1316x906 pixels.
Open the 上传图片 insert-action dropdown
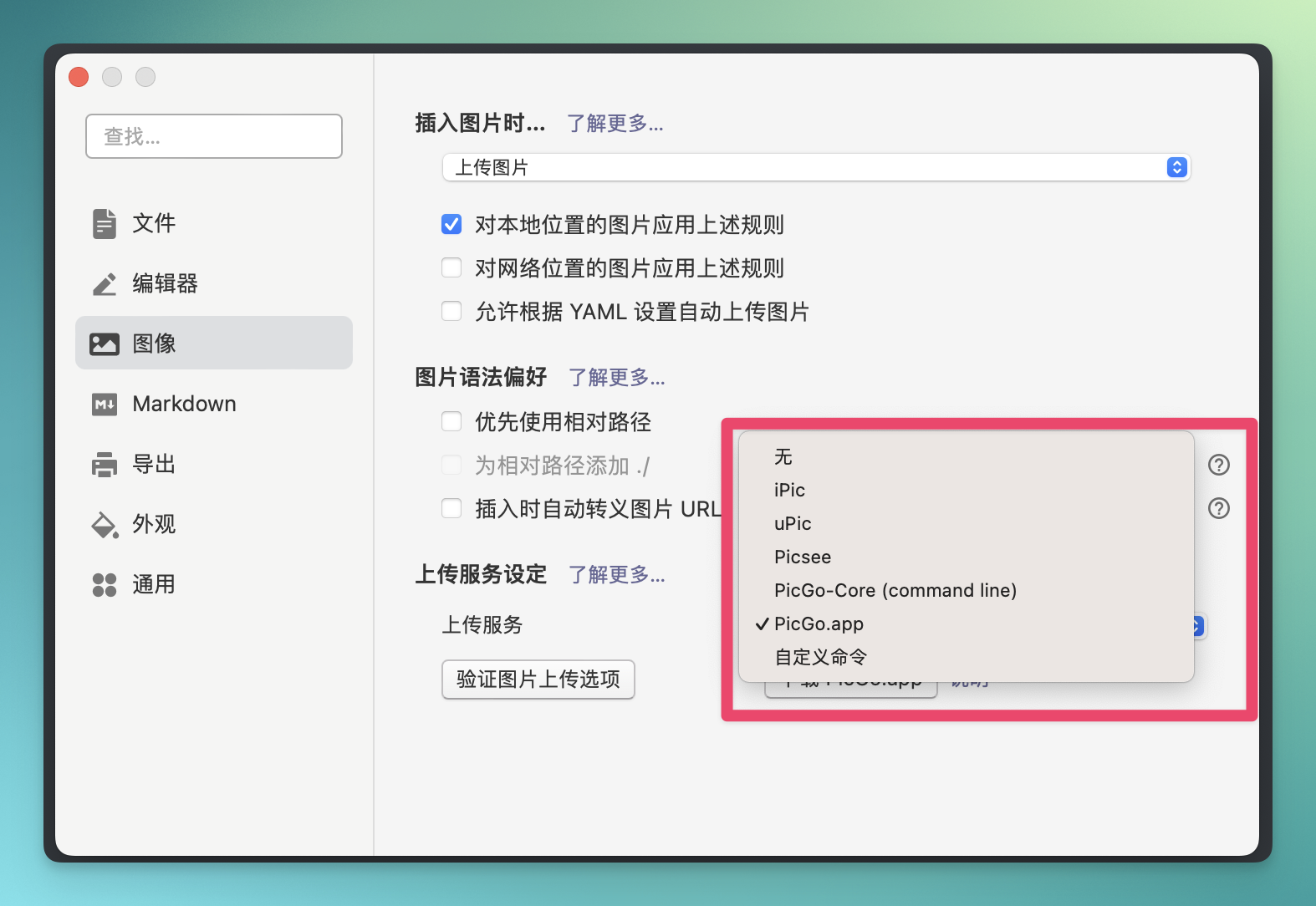pos(816,167)
